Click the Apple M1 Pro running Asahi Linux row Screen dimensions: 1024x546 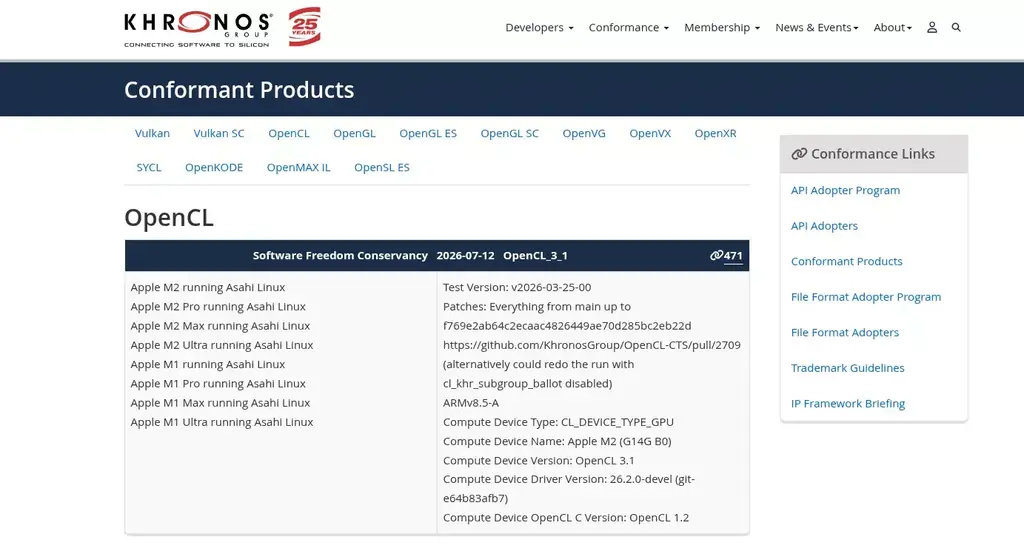218,383
